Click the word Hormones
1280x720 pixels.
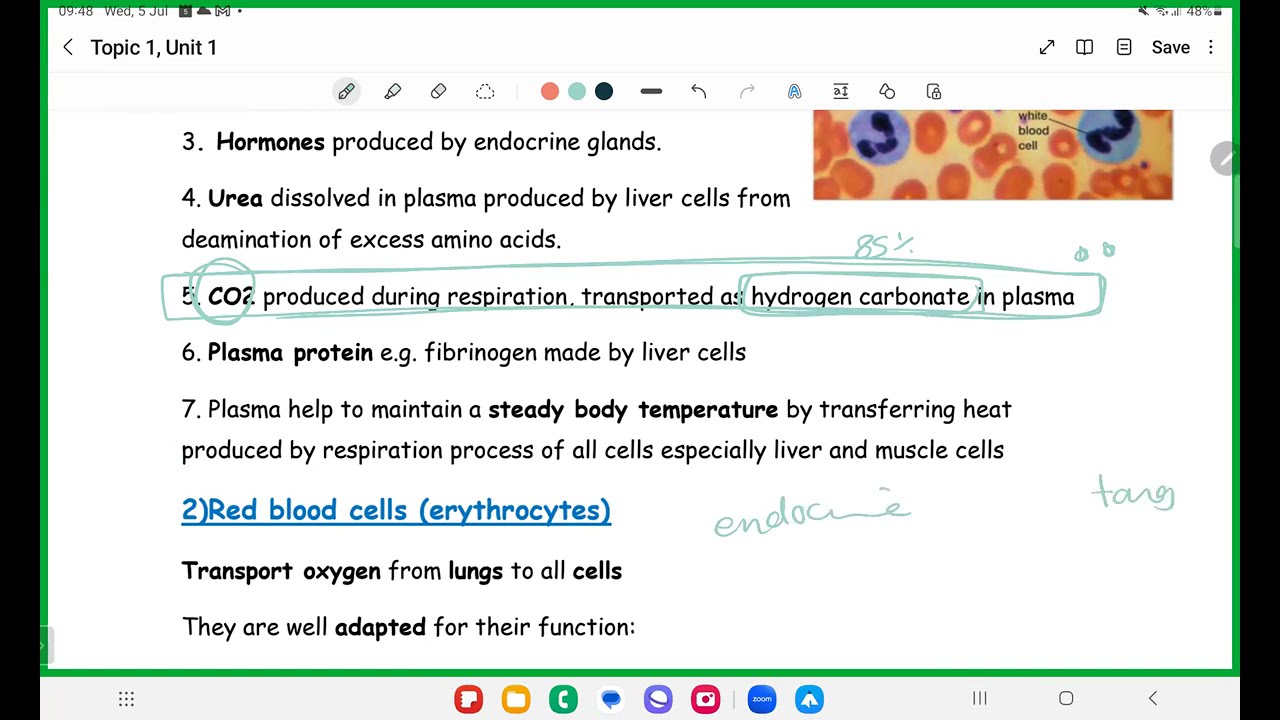(270, 142)
